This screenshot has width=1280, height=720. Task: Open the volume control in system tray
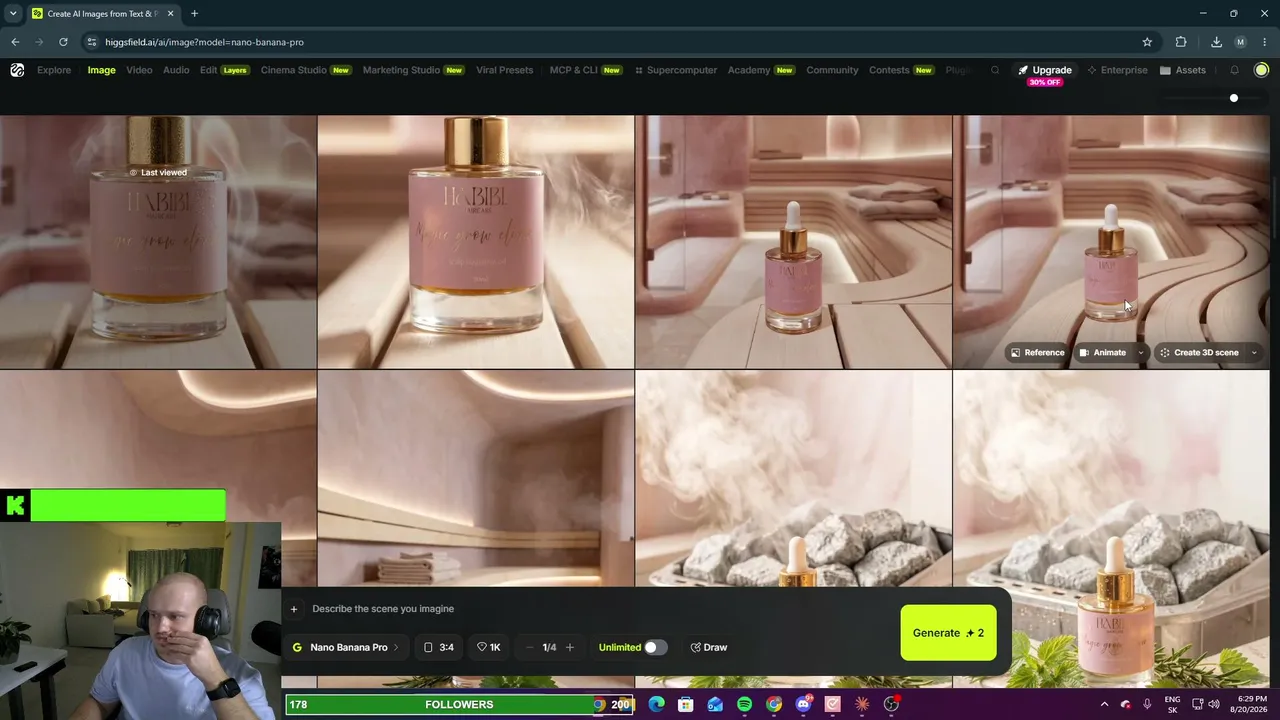(x=1214, y=704)
